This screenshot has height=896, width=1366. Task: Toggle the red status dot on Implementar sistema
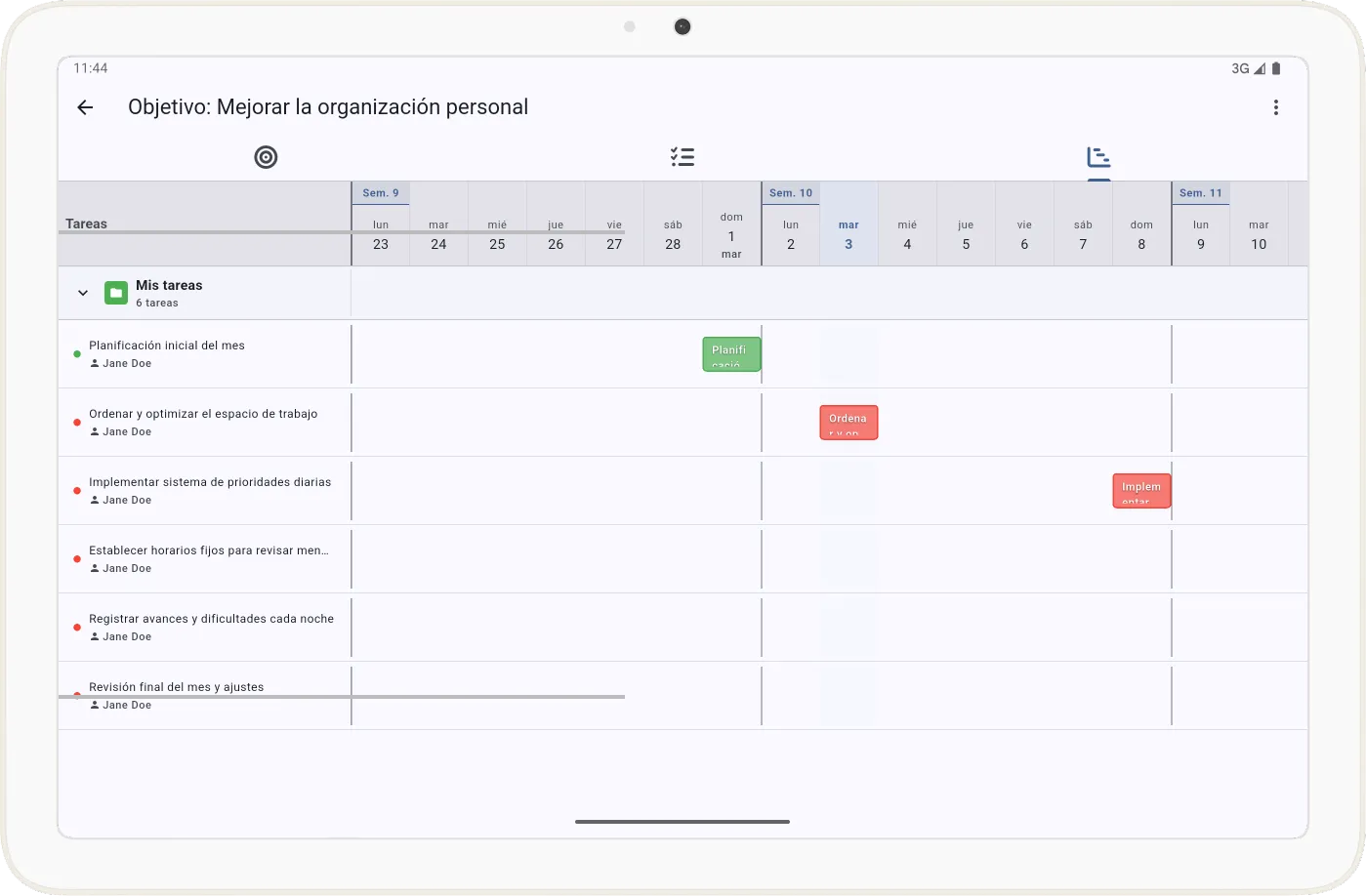(x=76, y=490)
